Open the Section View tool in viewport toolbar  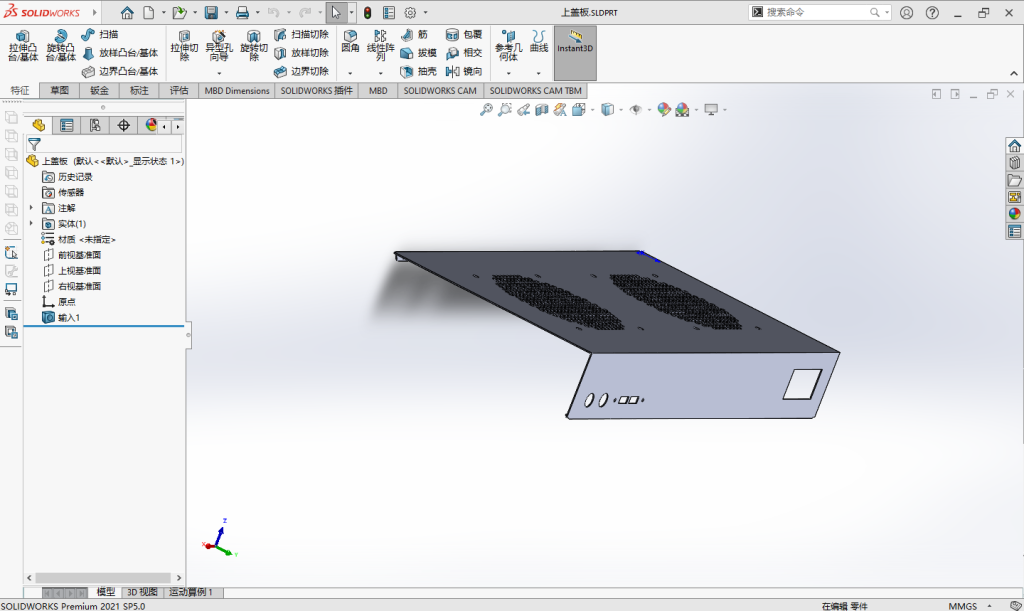pyautogui.click(x=541, y=110)
